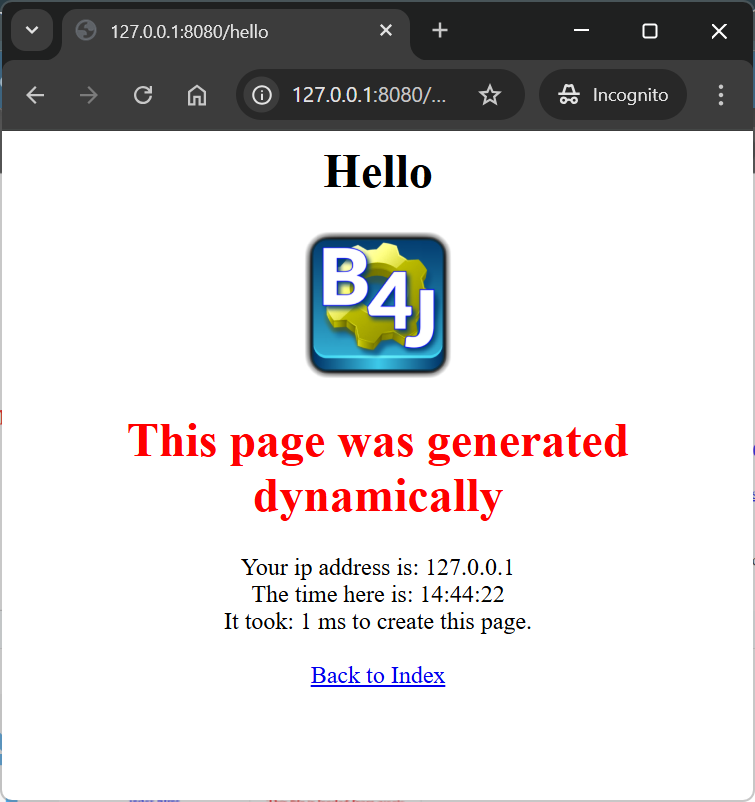Reload the current page

pos(143,95)
